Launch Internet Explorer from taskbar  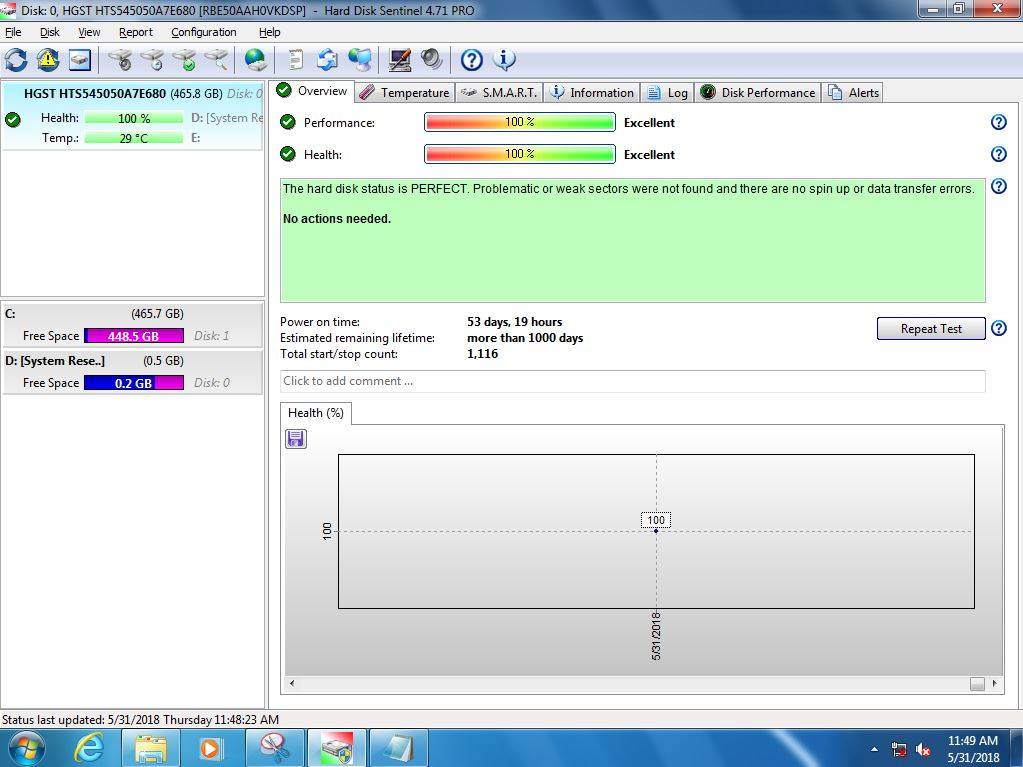(x=88, y=748)
